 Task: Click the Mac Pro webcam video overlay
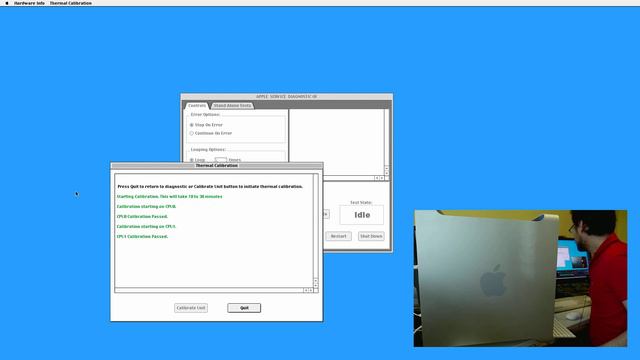[x=520, y=278]
